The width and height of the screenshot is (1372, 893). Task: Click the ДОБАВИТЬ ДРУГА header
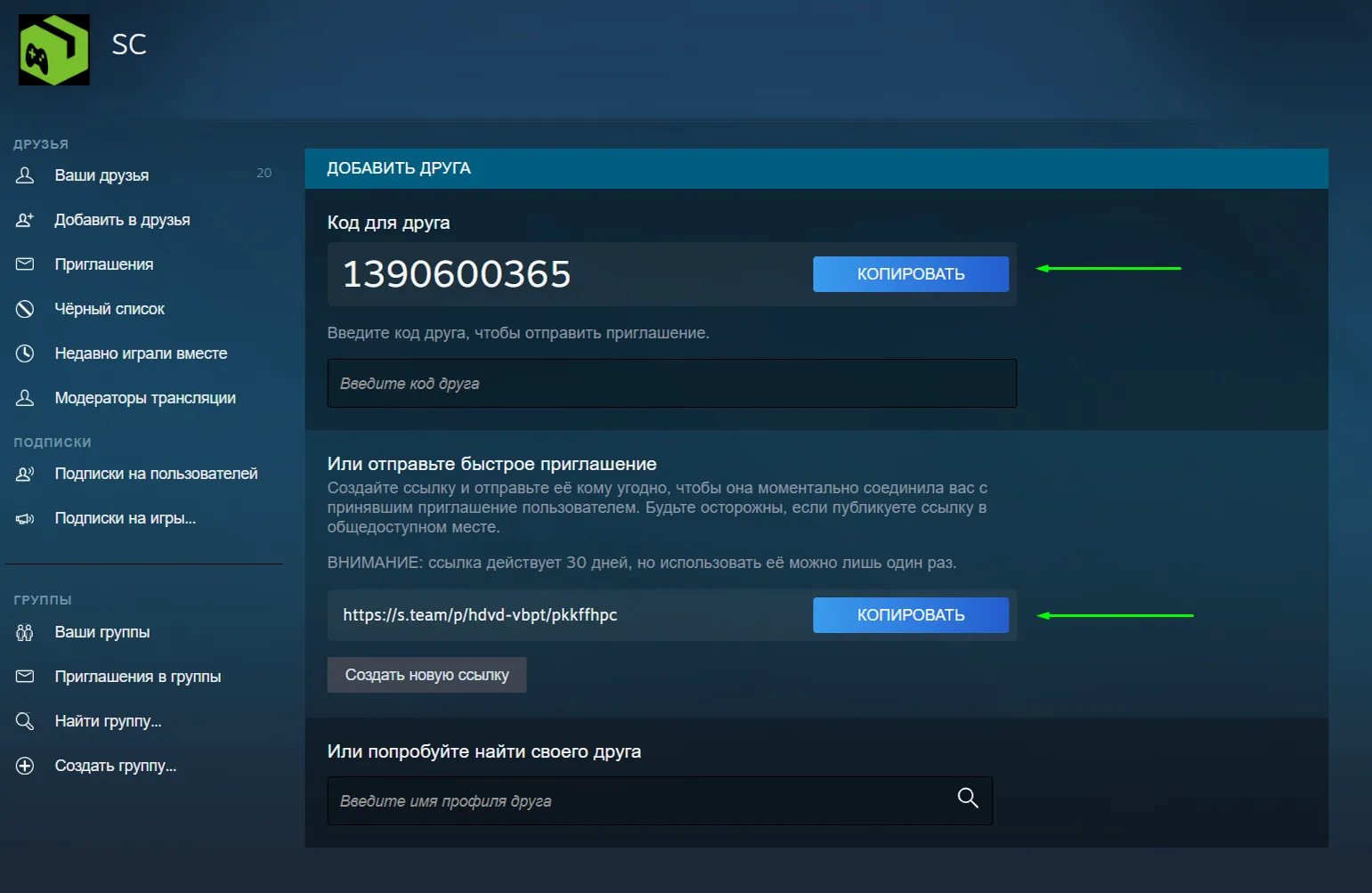click(399, 168)
